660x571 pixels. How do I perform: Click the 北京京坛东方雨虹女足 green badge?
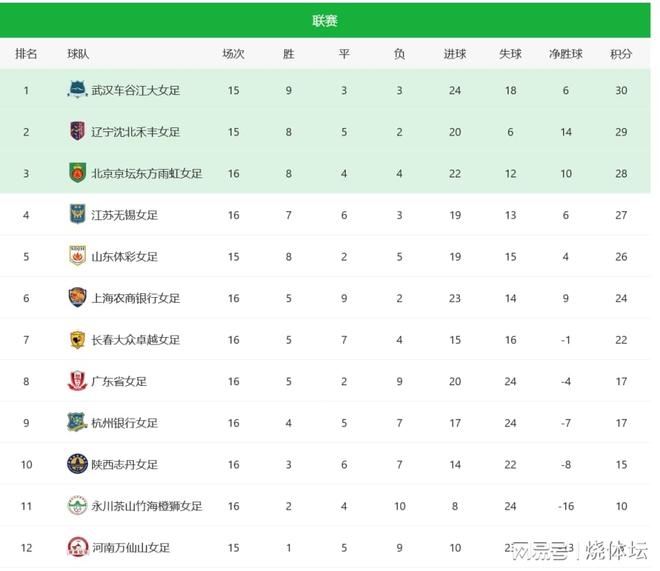coord(77,173)
